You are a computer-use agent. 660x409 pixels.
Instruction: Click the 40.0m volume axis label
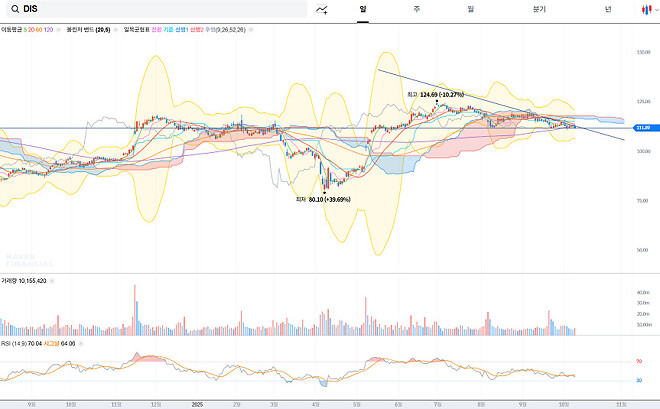click(x=643, y=292)
